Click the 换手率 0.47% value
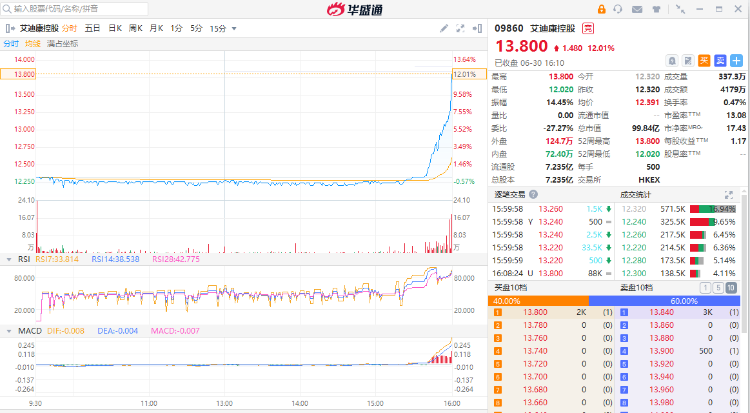The image size is (750, 413). click(735, 102)
